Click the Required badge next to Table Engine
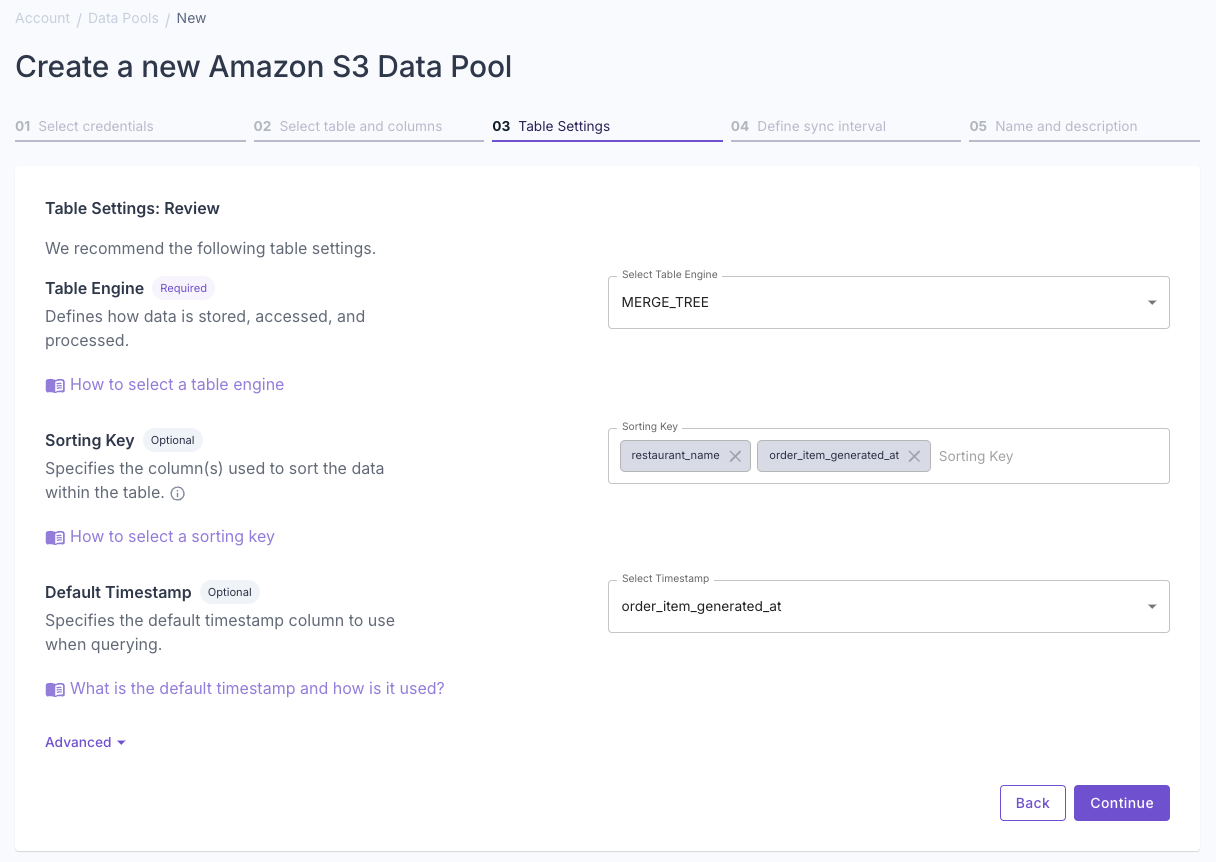Screen dimensions: 1216x862 (x=183, y=288)
